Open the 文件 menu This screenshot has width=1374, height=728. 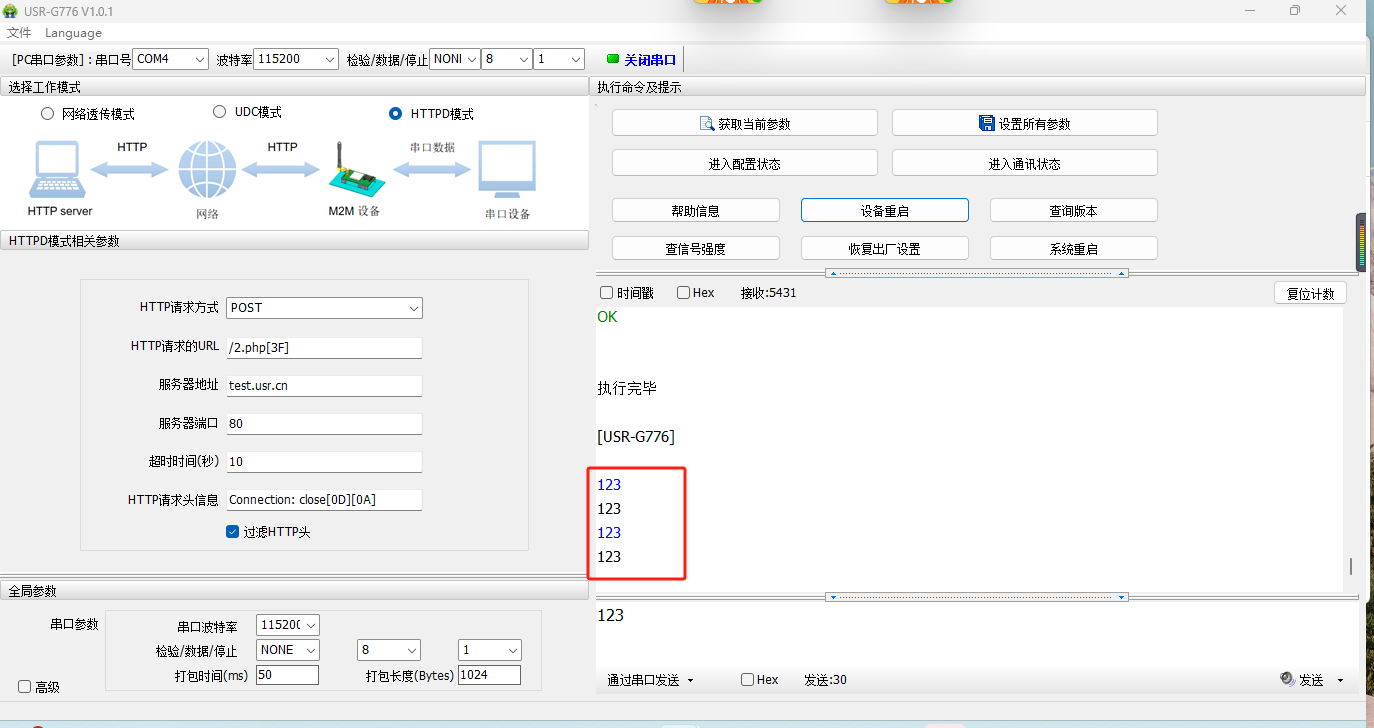(x=19, y=33)
